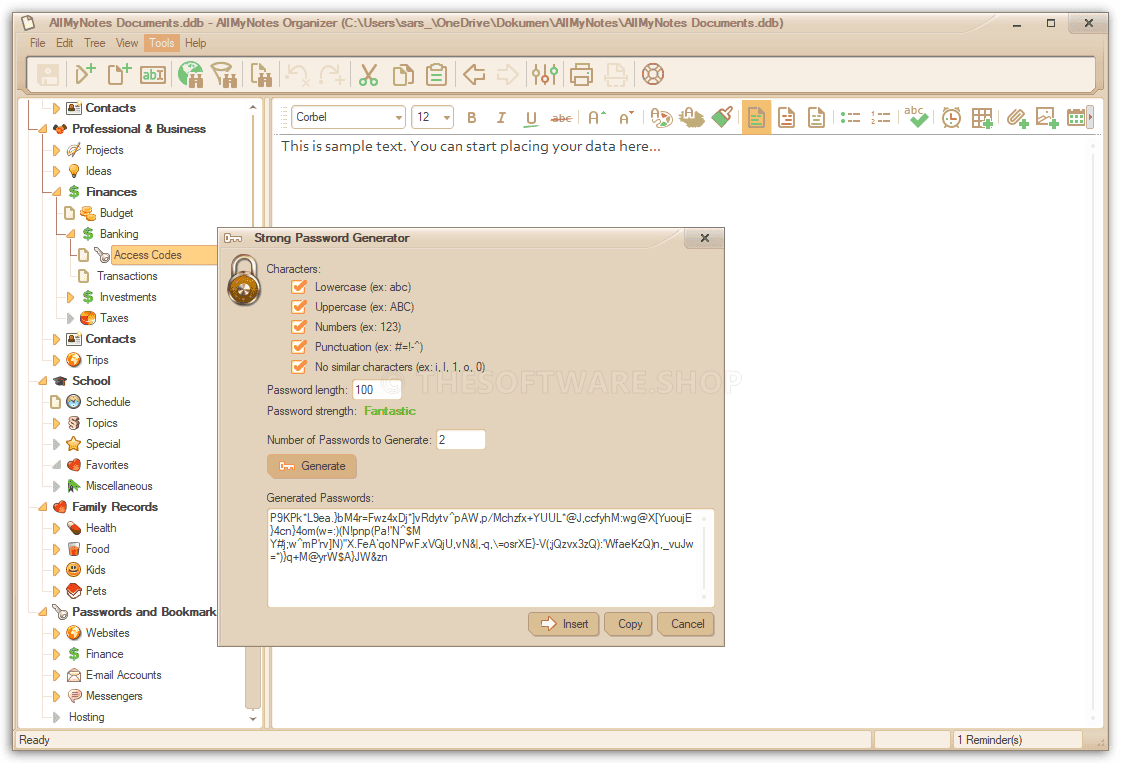Increase the font size

click(597, 118)
